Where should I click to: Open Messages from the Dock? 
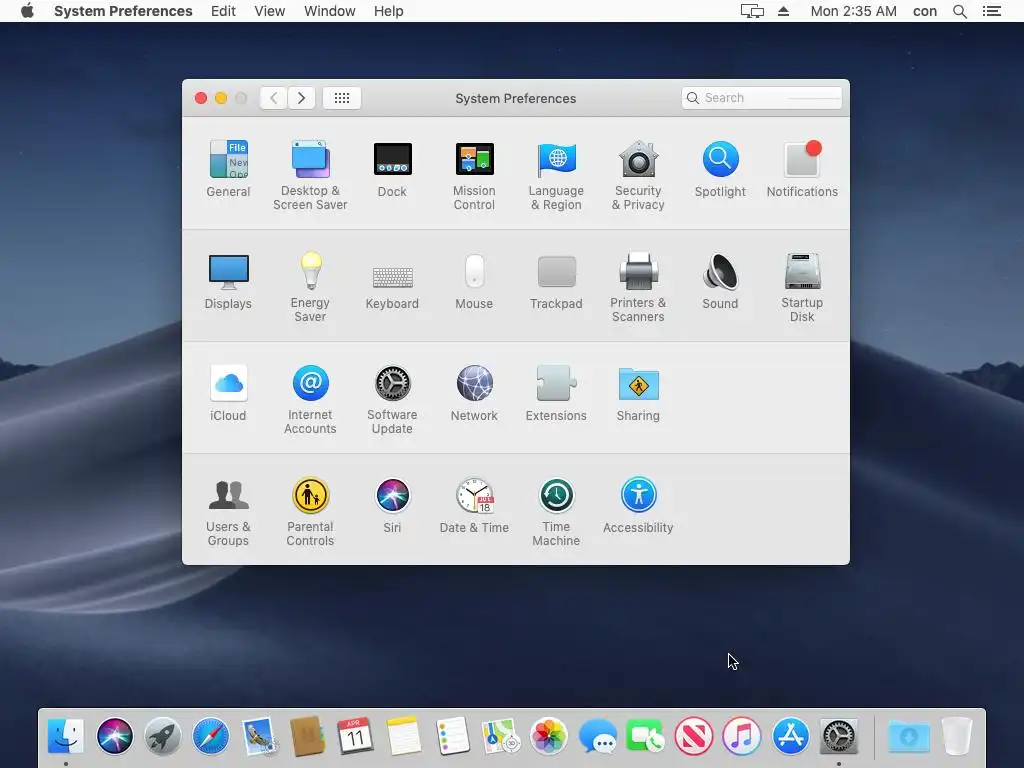click(x=597, y=736)
